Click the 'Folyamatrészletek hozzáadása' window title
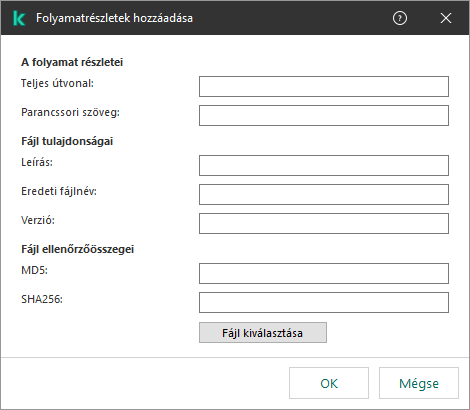The image size is (470, 410). coord(114,18)
